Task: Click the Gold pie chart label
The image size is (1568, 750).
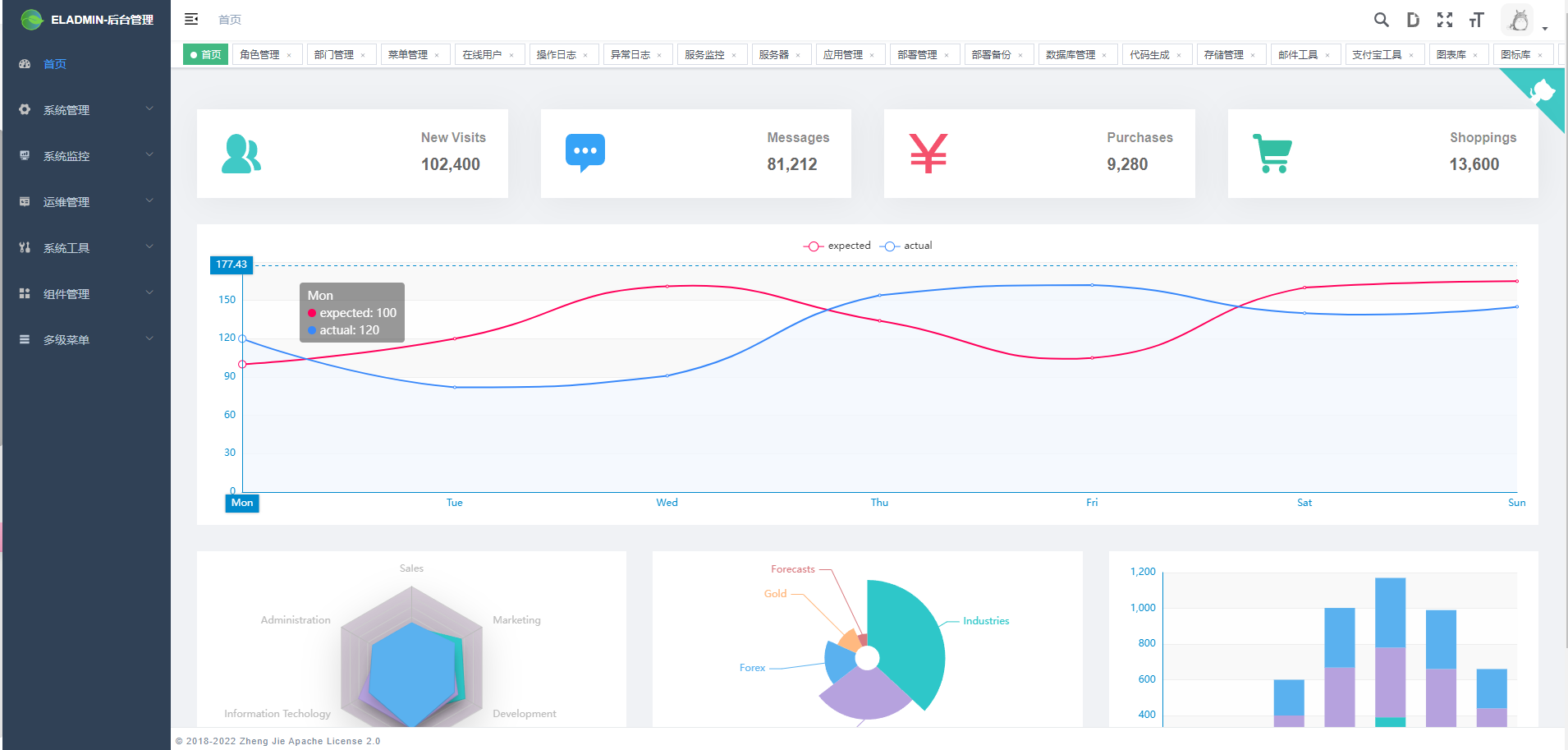Action: 775,594
